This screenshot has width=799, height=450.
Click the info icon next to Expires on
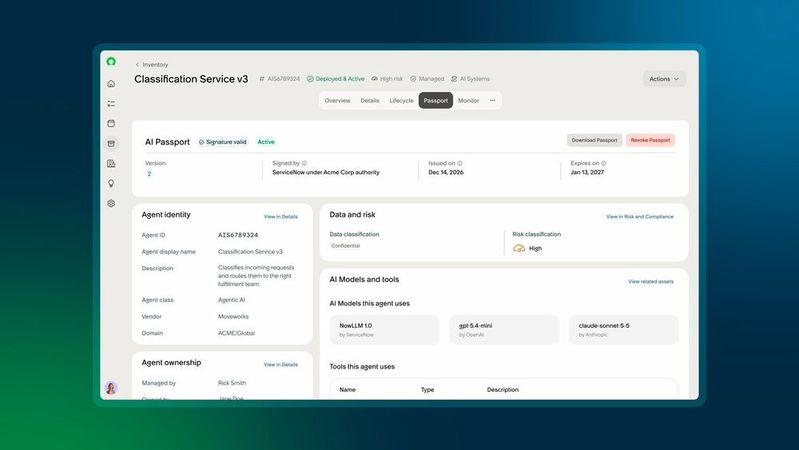tap(604, 164)
